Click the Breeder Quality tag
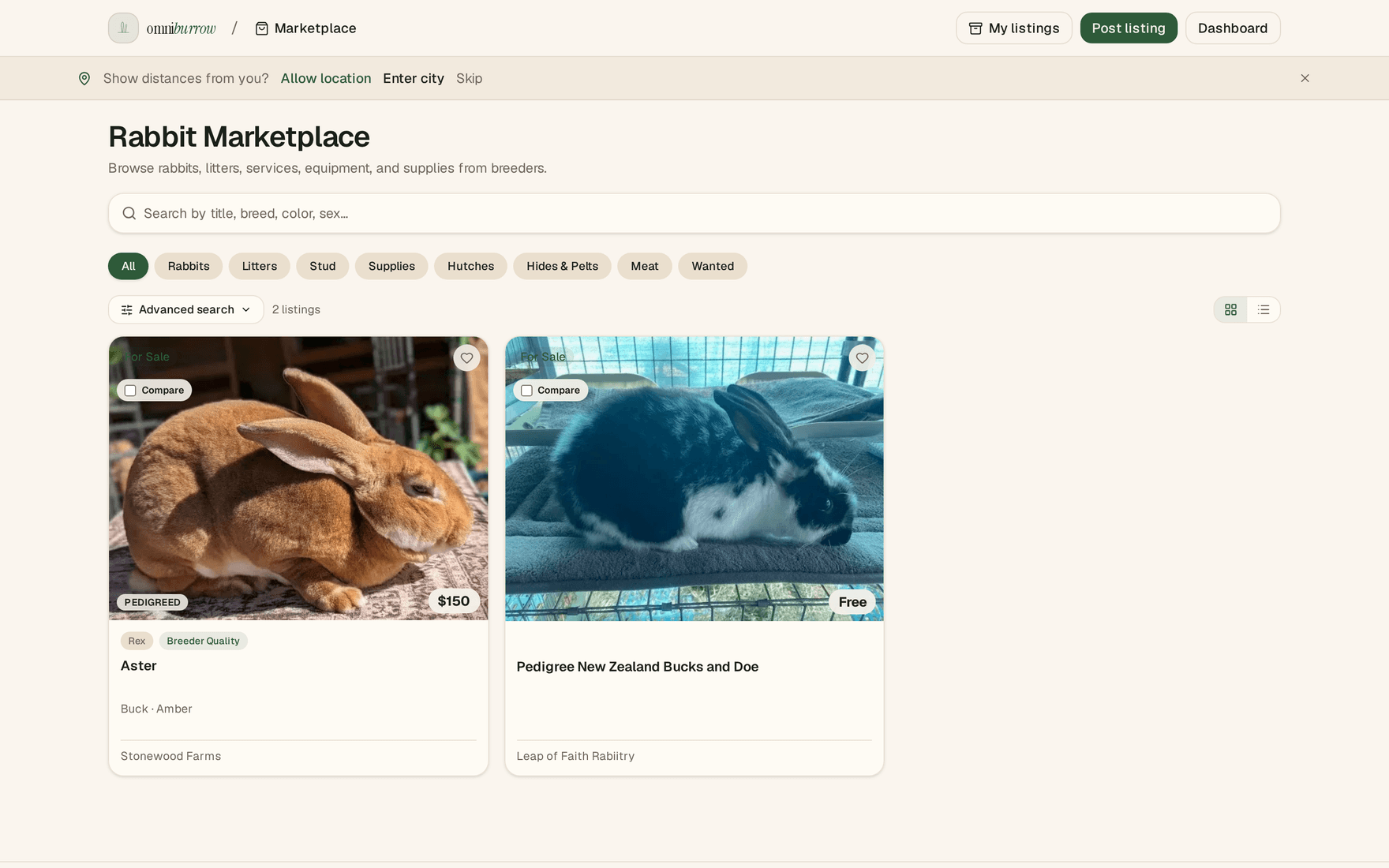The image size is (1389, 868). tap(203, 641)
